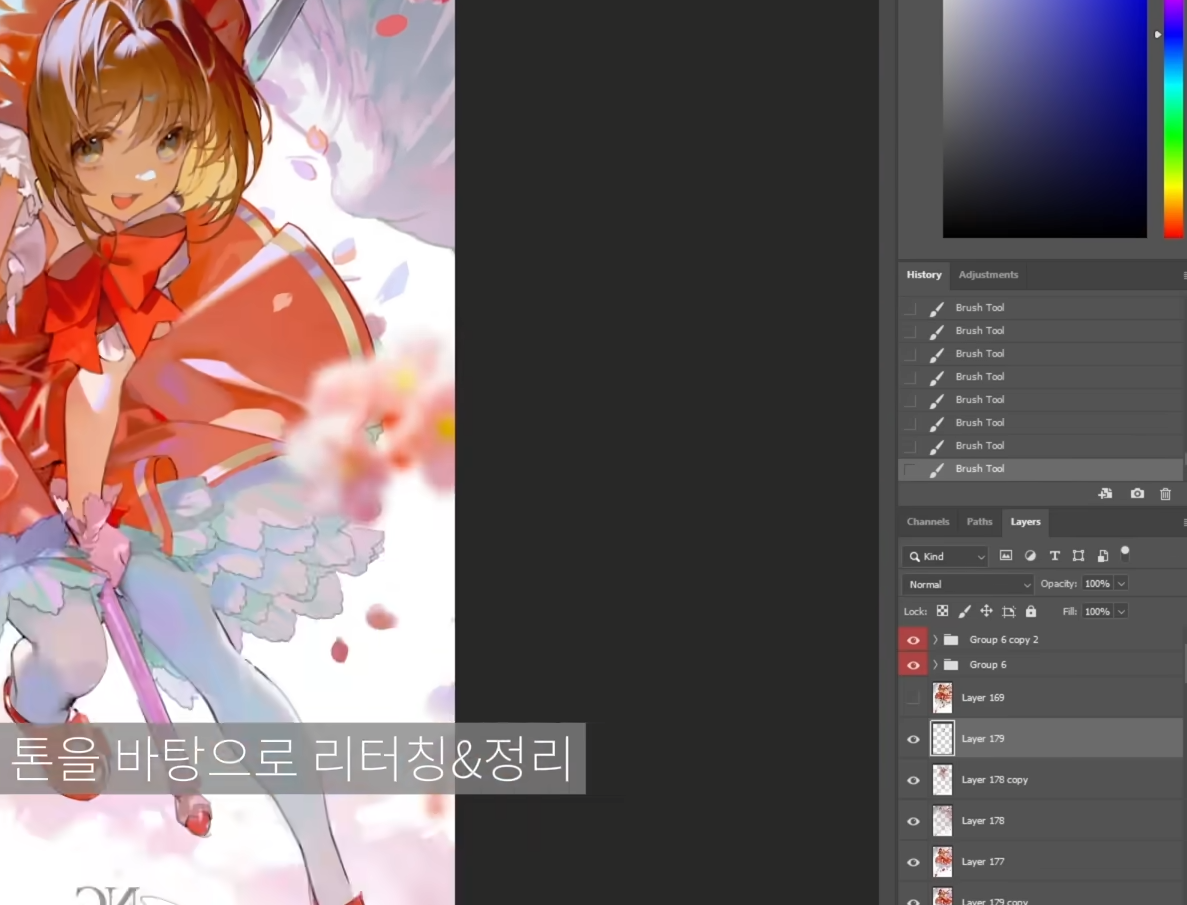
Task: Filter layers by shape layers icon
Action: (1079, 556)
